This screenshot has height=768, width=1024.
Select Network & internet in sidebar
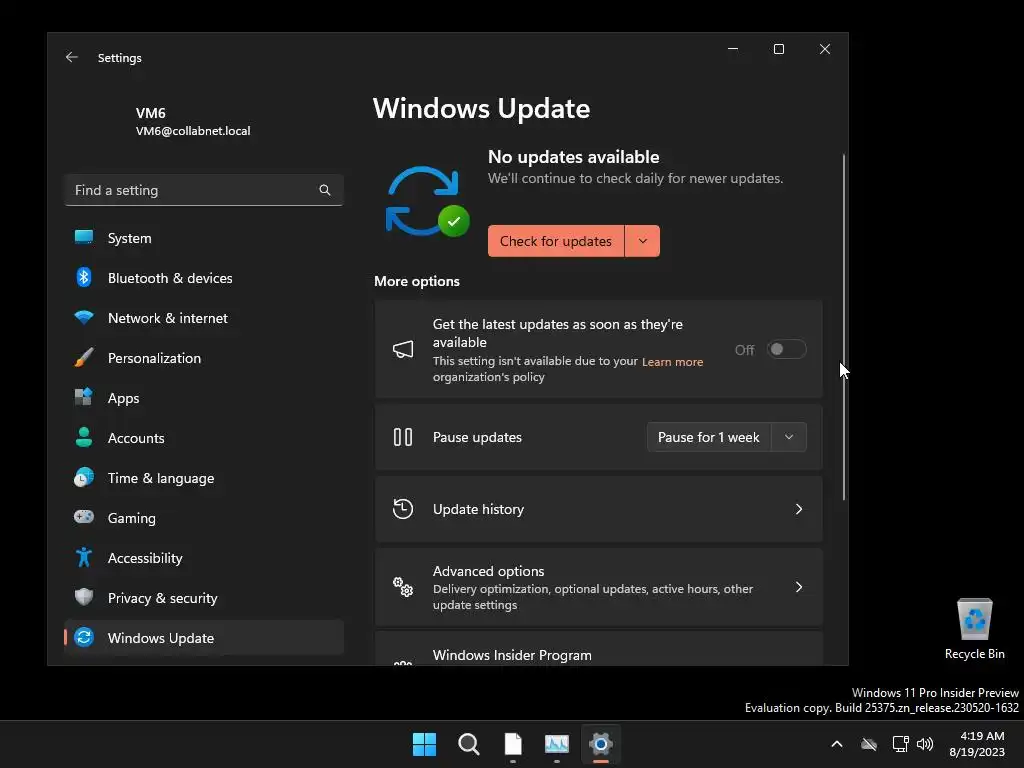tap(204, 318)
